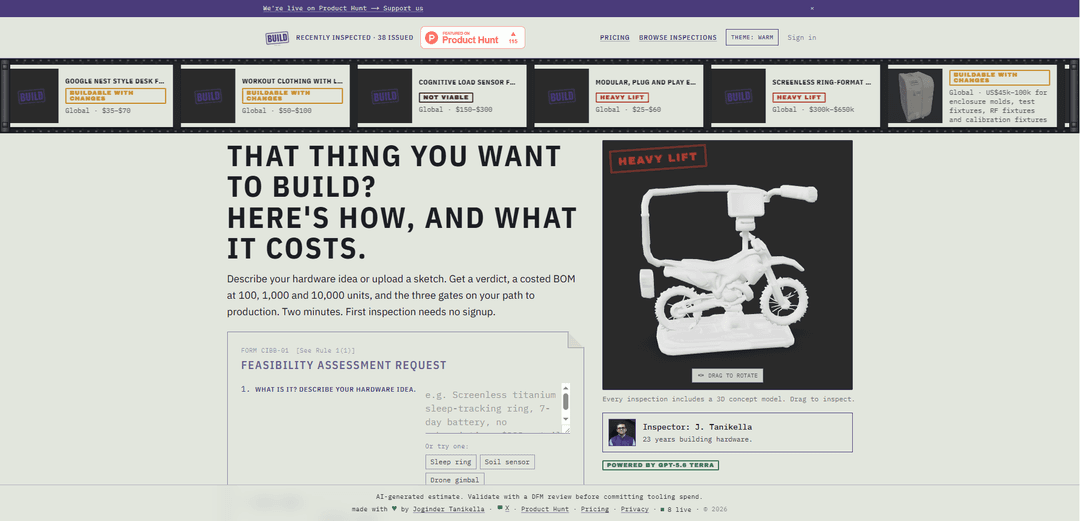Open the Cognitive Load Sensor inspection card
This screenshot has width=1080, height=521.
coord(445,96)
